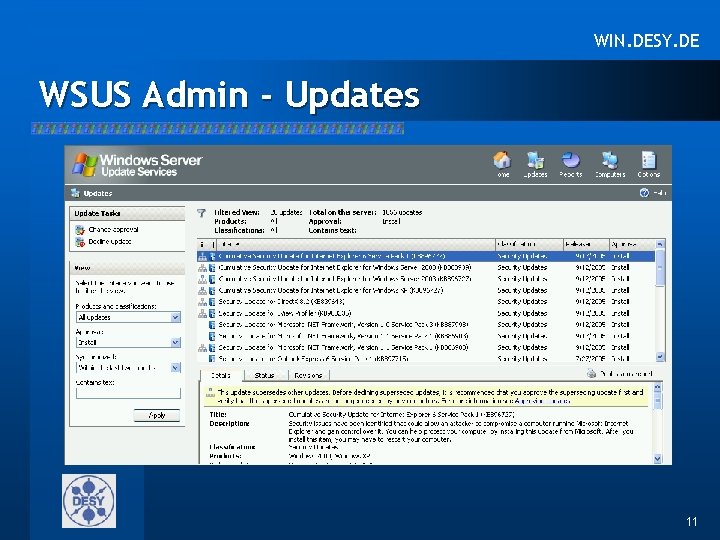
Task: Click update list scrollbar up arrow
Action: [660, 244]
